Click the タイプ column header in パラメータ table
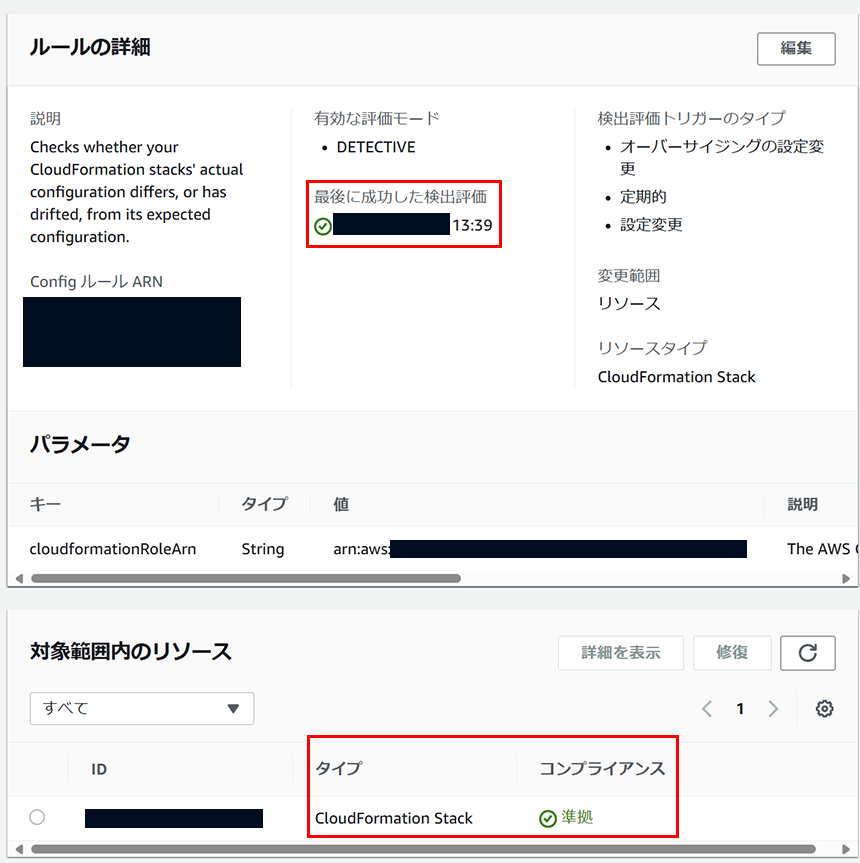This screenshot has height=863, width=860. point(265,504)
